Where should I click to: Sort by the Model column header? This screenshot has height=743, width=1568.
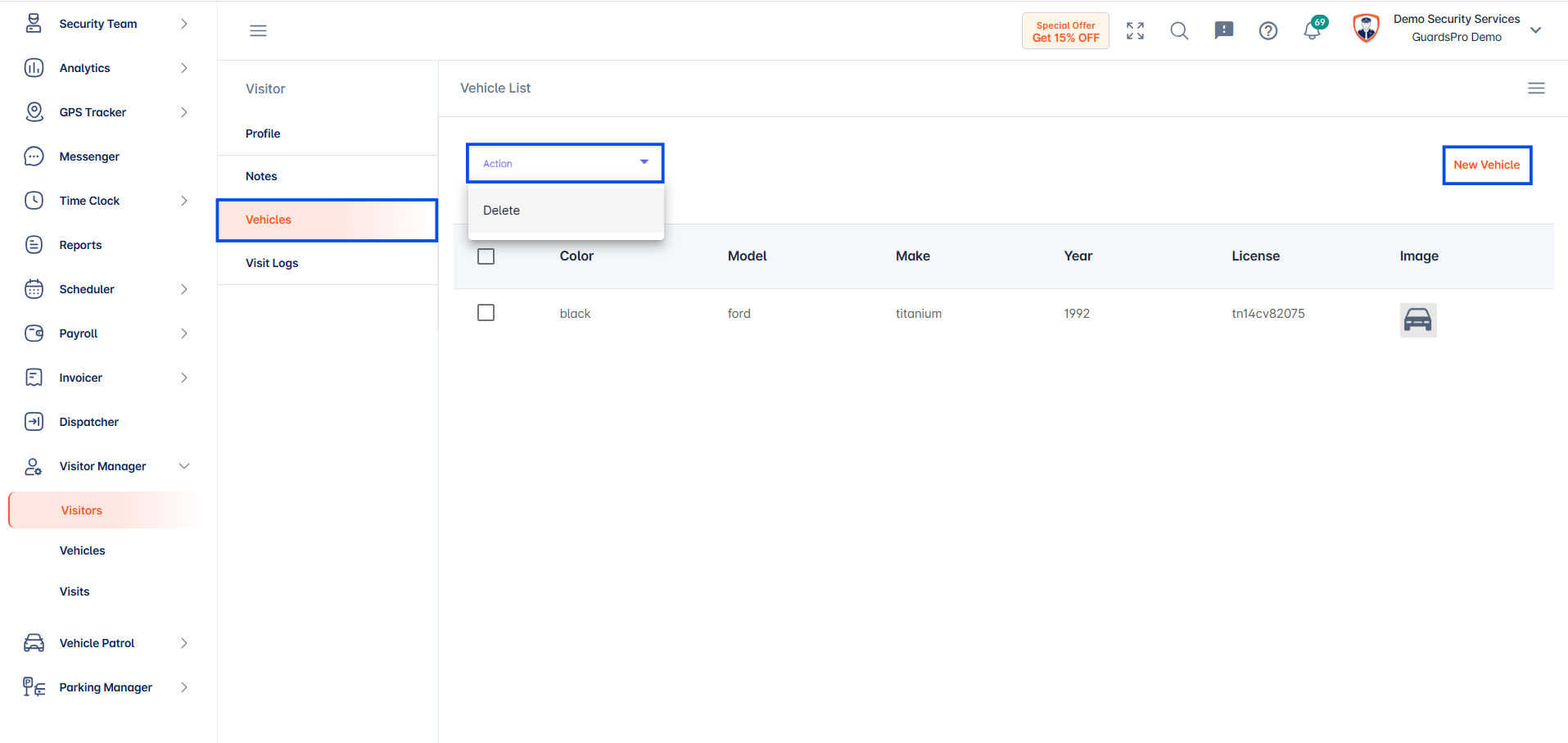[747, 256]
